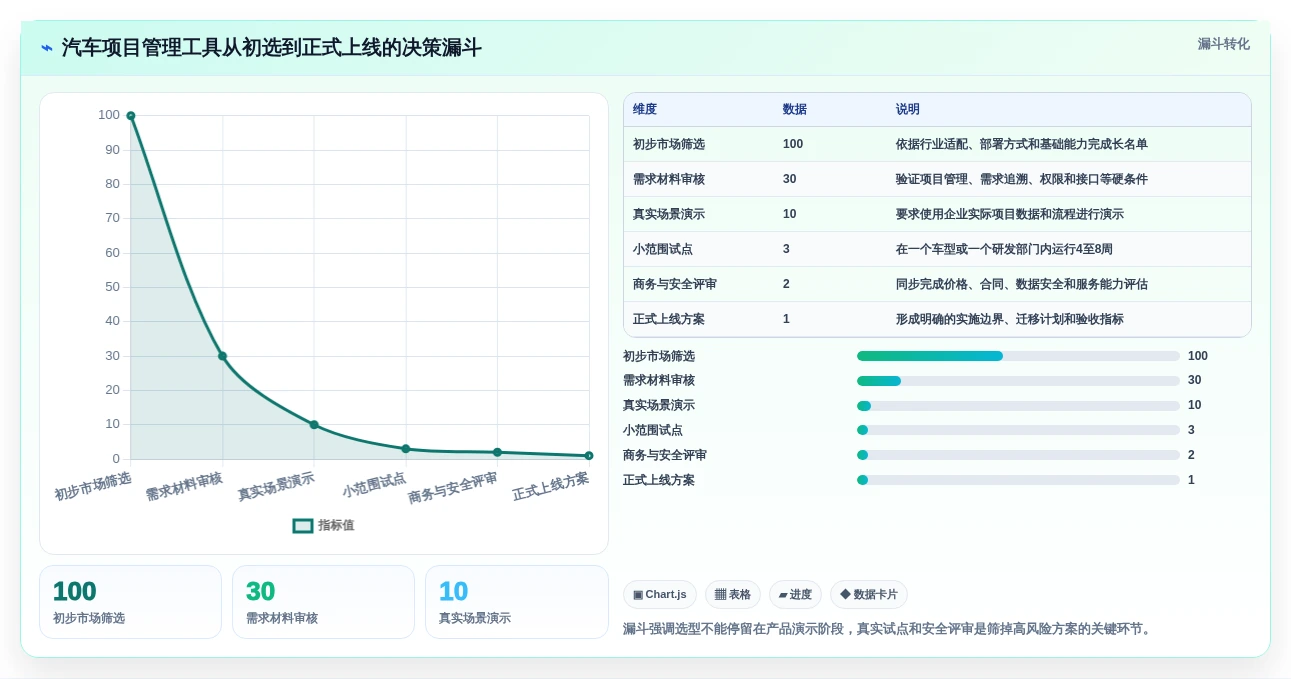Open the 10 真实场景演示 stat card
The width and height of the screenshot is (1291, 679).
tap(517, 602)
